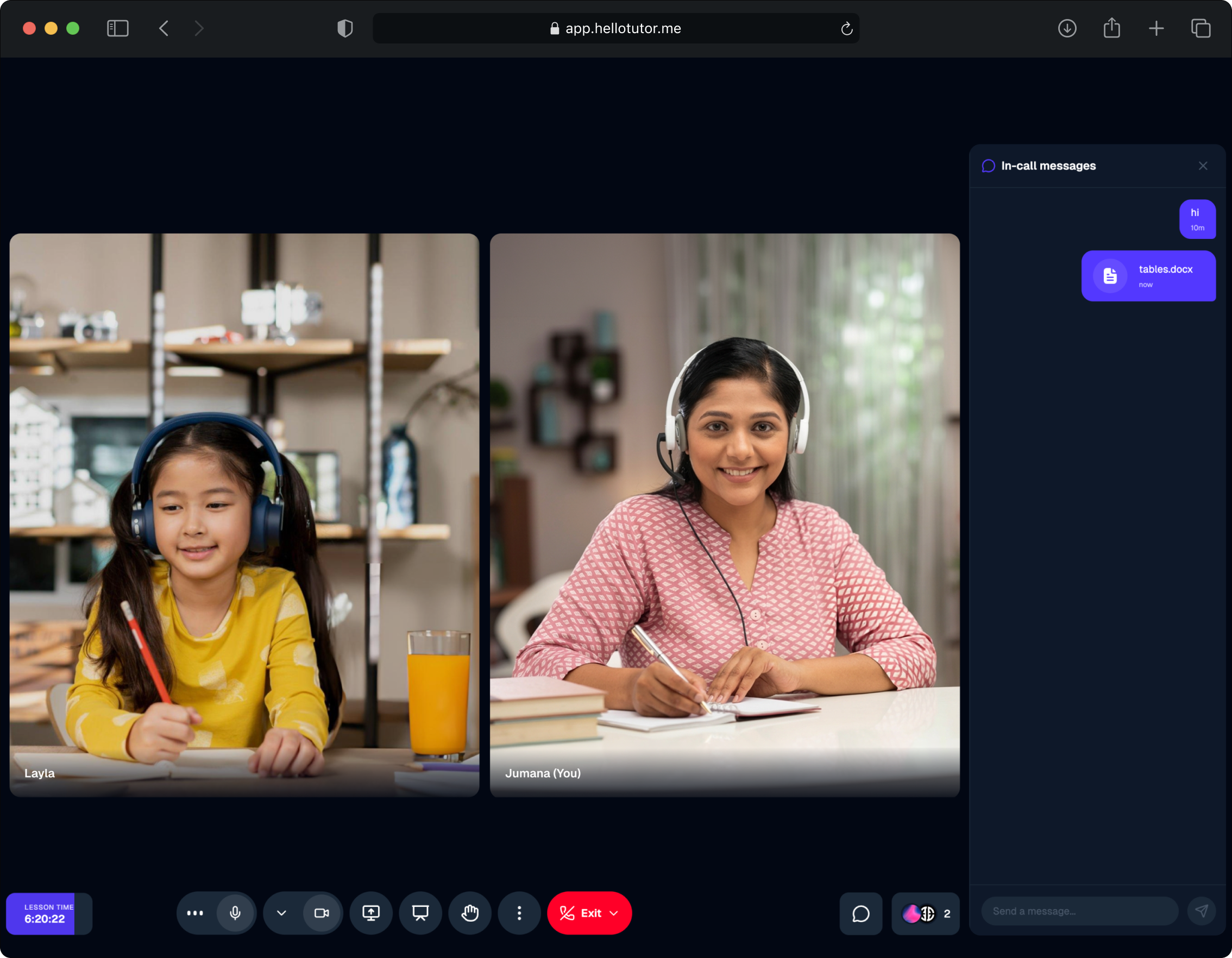Start screen sharing
This screenshot has height=958, width=1232.
pos(370,913)
